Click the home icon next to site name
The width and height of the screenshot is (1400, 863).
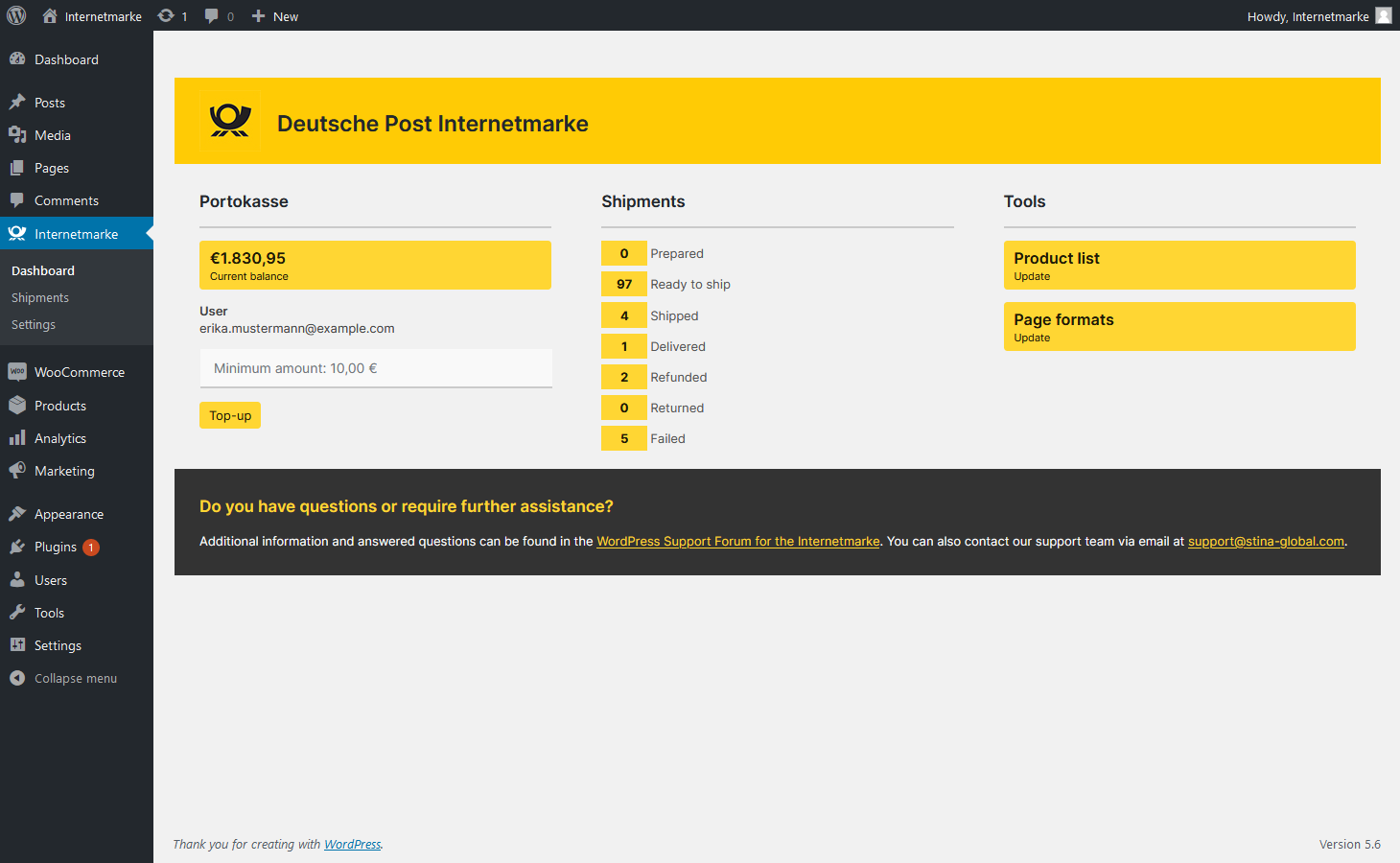coord(50,15)
